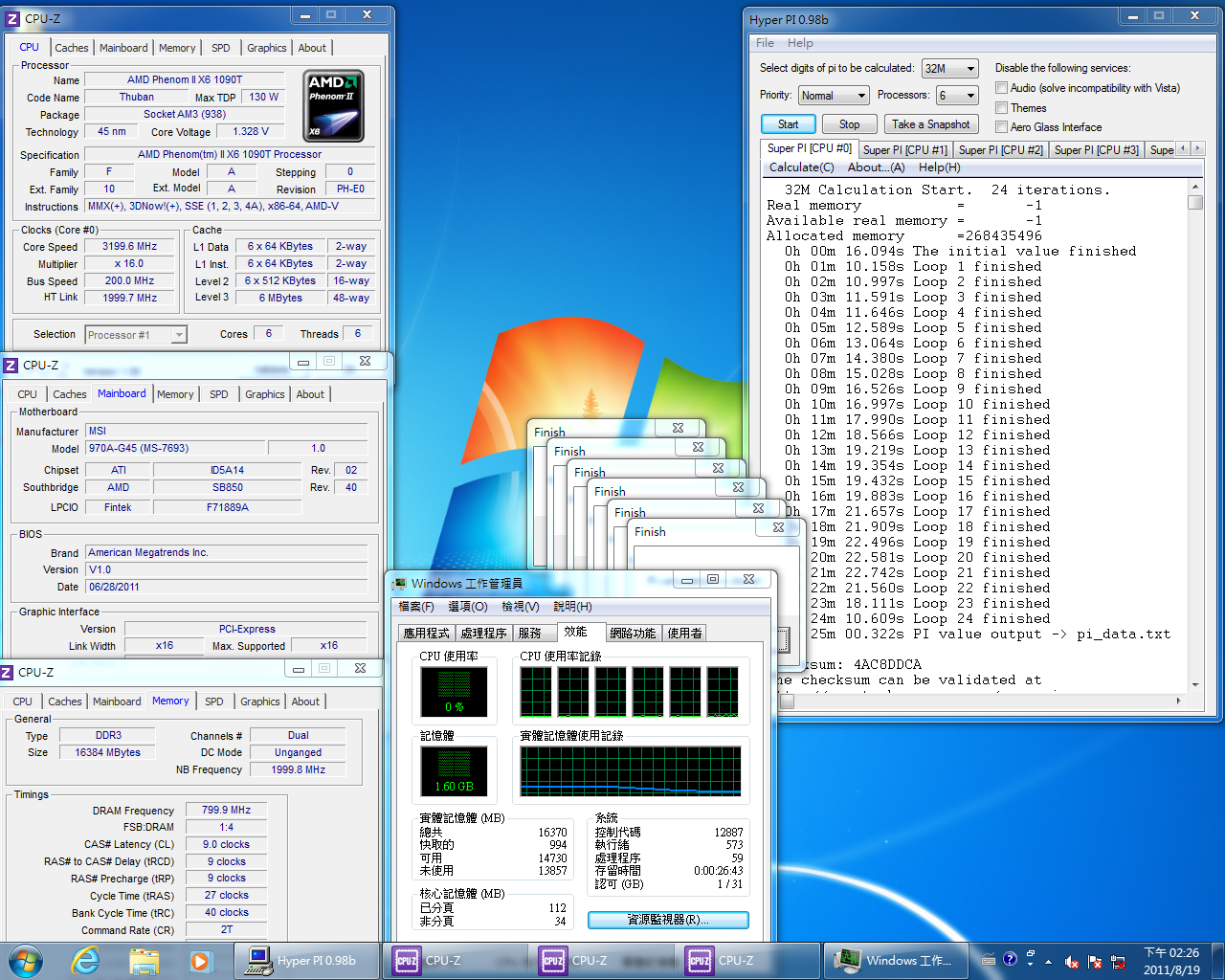
Task: Open SPD tab in top CPU-Z window
Action: tap(221, 48)
